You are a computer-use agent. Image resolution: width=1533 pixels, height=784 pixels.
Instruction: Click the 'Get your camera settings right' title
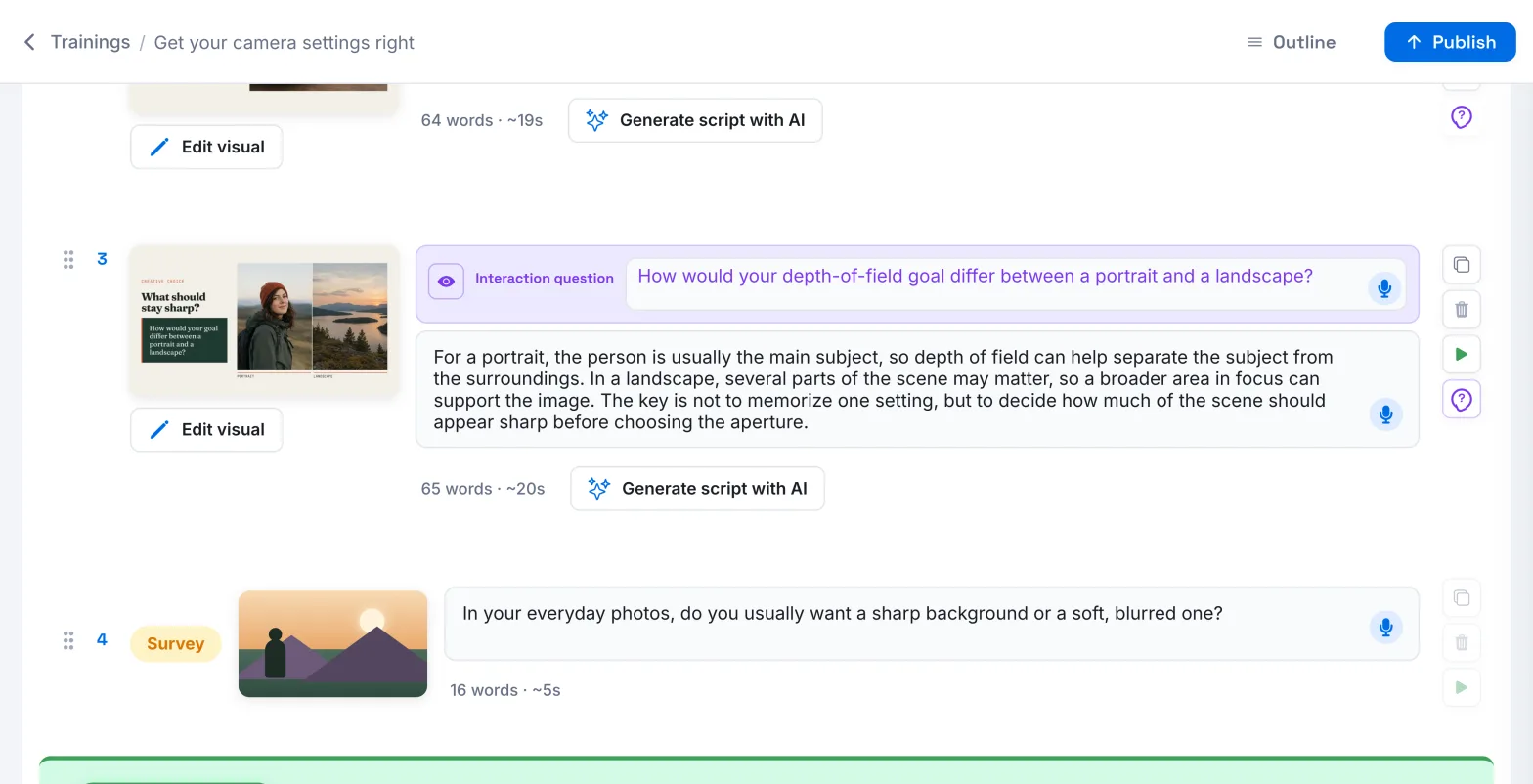[285, 42]
